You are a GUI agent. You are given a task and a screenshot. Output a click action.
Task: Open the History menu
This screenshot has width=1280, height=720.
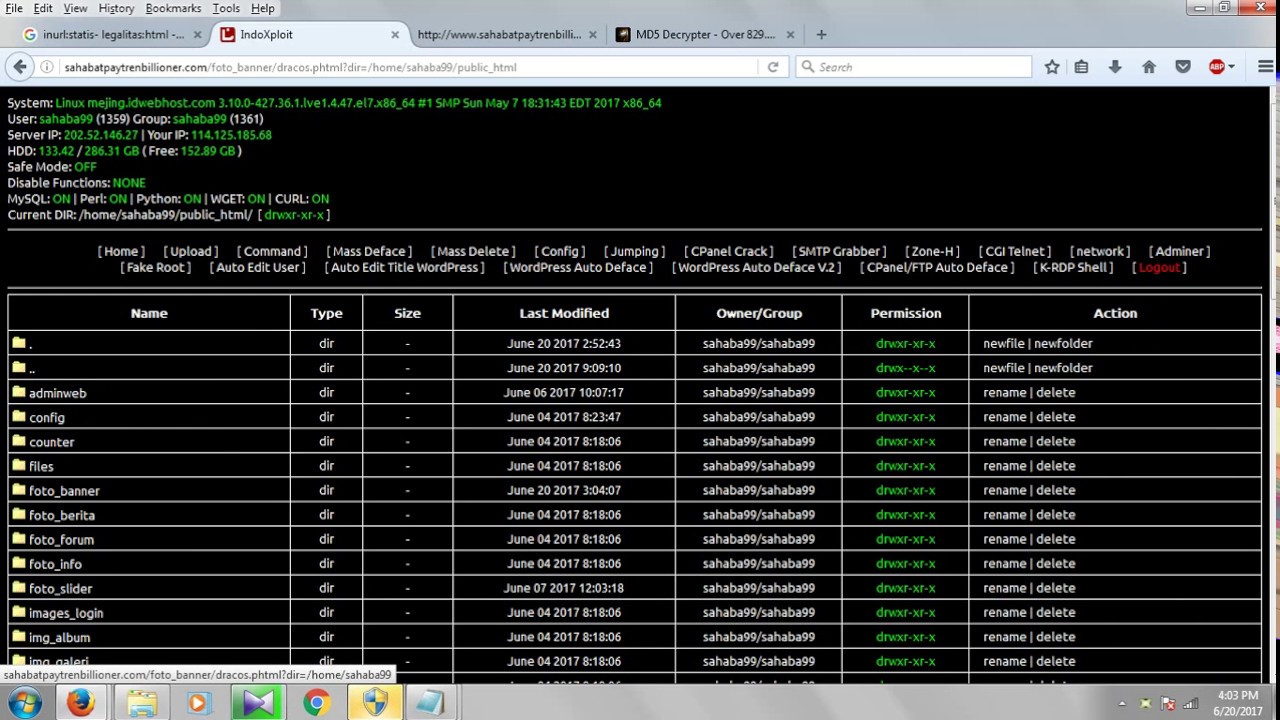point(116,8)
